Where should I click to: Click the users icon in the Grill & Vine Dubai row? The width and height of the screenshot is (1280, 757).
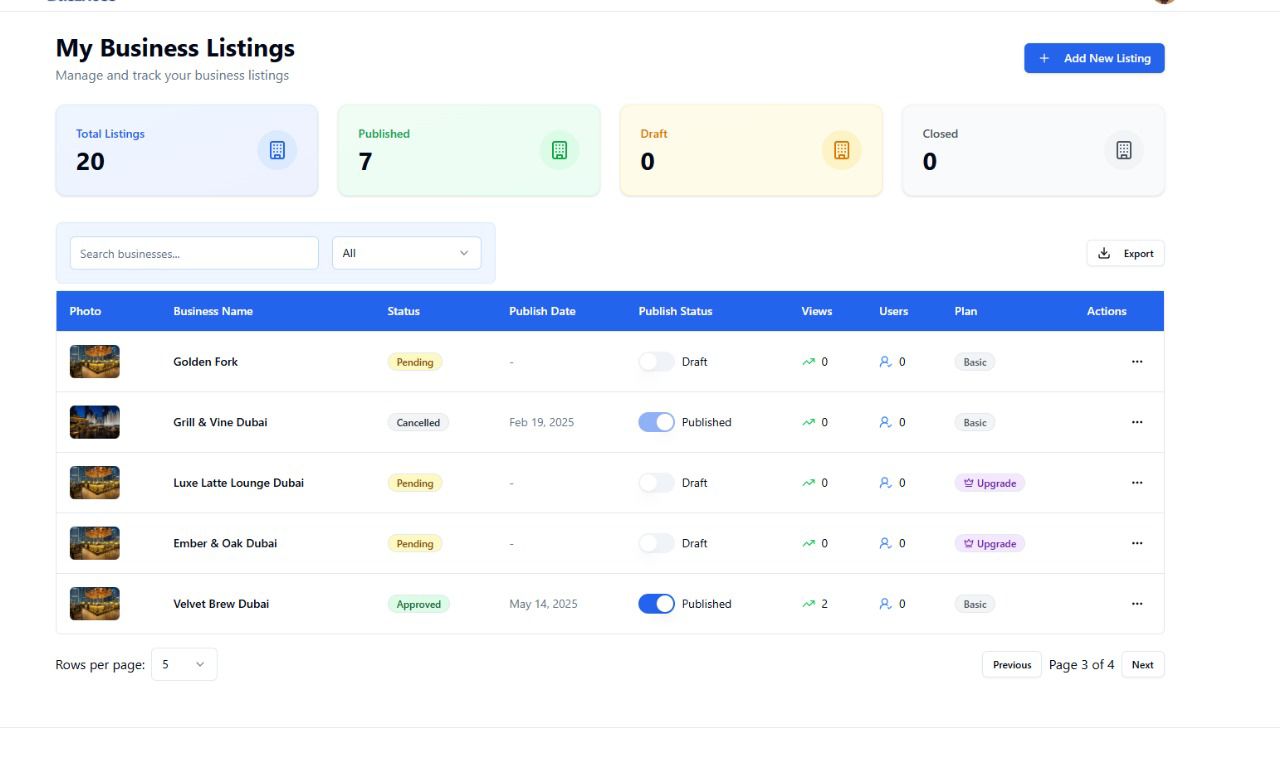[885, 422]
